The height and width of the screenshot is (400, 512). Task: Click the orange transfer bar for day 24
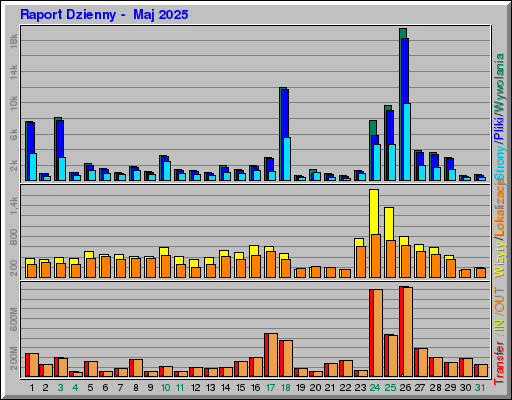[x=378, y=333]
